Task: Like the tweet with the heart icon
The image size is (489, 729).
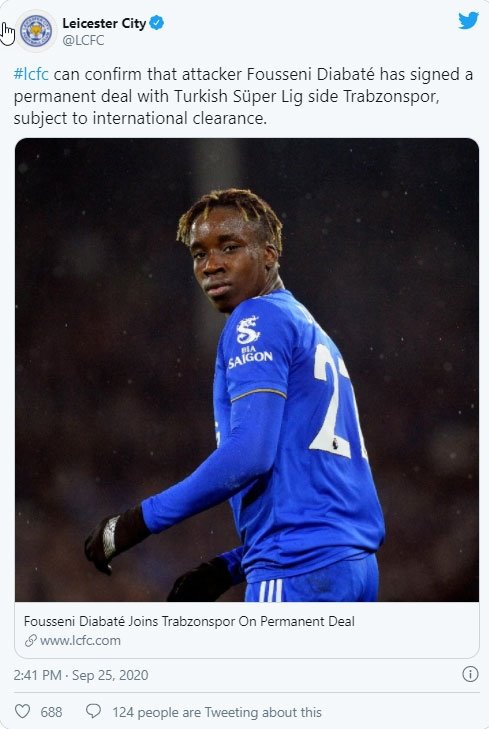Action: coord(22,711)
